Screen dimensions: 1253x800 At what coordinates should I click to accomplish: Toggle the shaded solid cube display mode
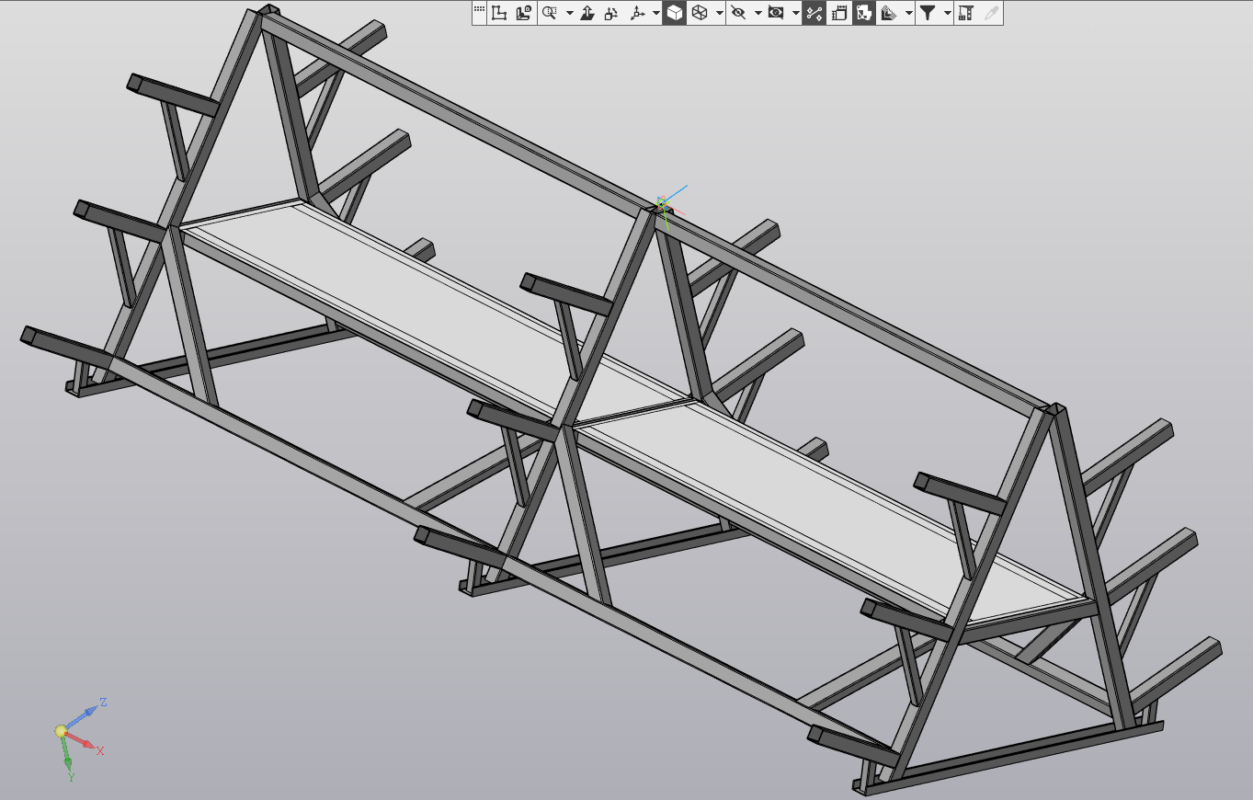point(674,13)
